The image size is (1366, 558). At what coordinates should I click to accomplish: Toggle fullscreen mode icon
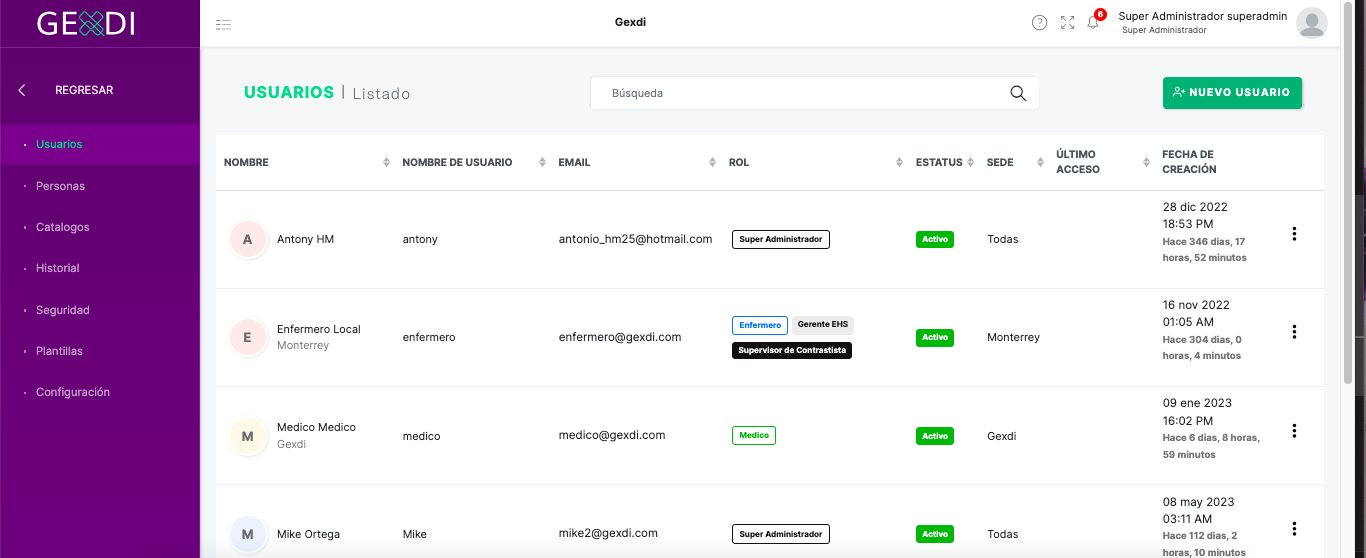1067,23
